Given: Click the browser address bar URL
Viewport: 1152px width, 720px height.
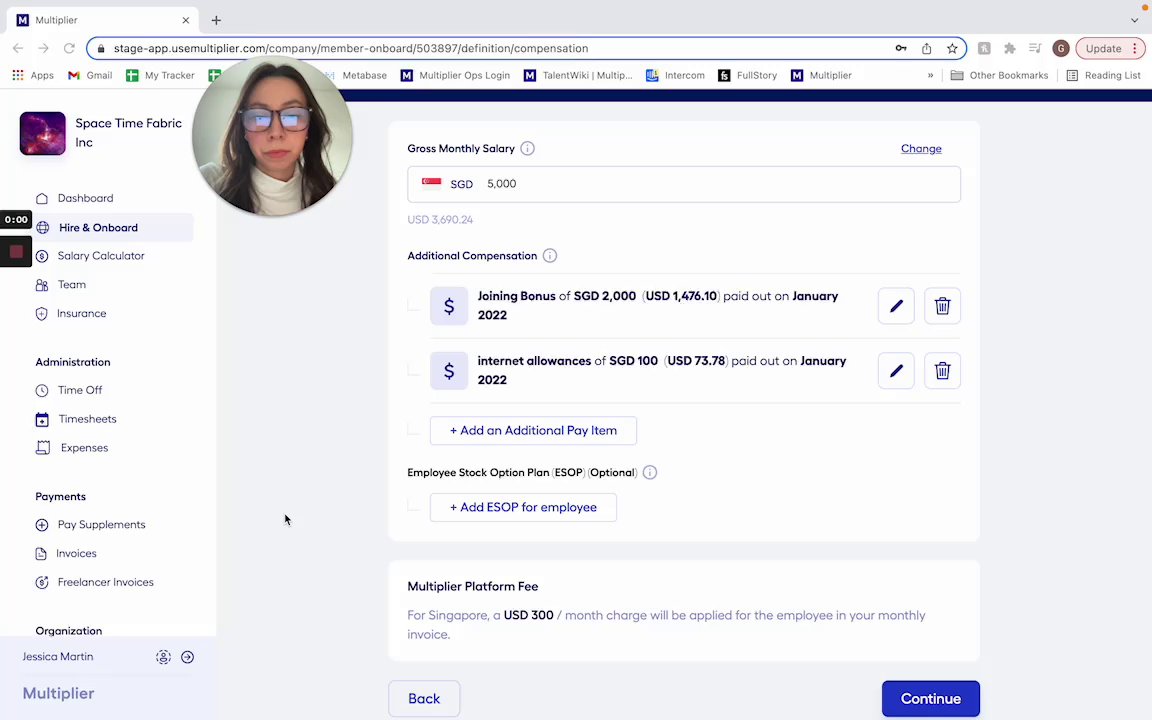Looking at the screenshot, I should (x=351, y=48).
